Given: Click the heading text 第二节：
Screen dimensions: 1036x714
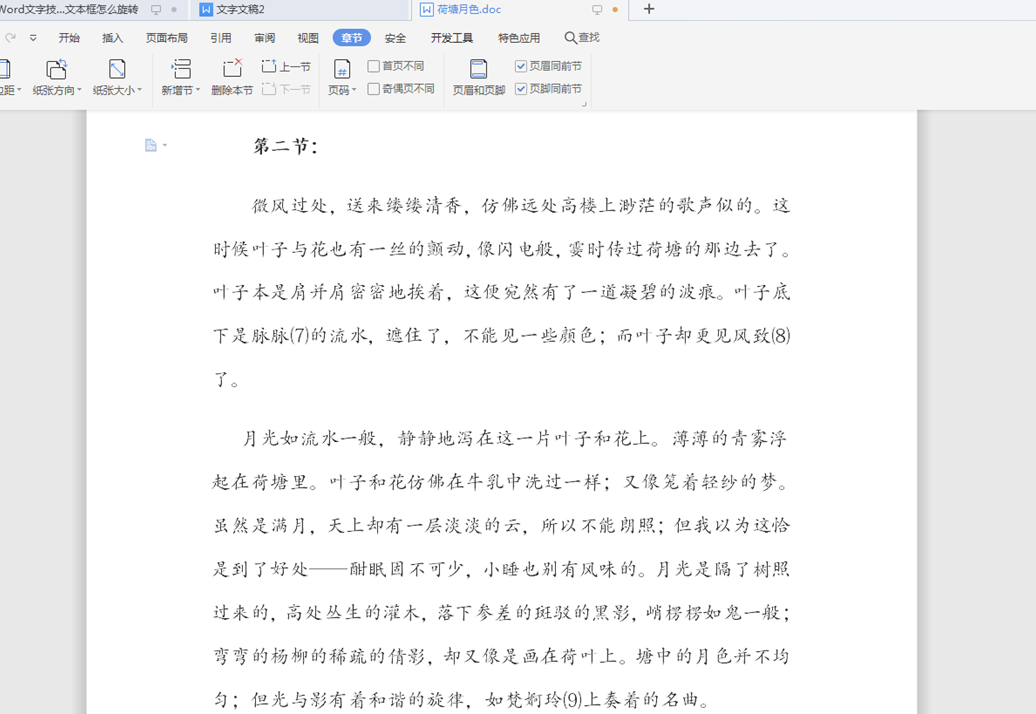Looking at the screenshot, I should tap(286, 146).
